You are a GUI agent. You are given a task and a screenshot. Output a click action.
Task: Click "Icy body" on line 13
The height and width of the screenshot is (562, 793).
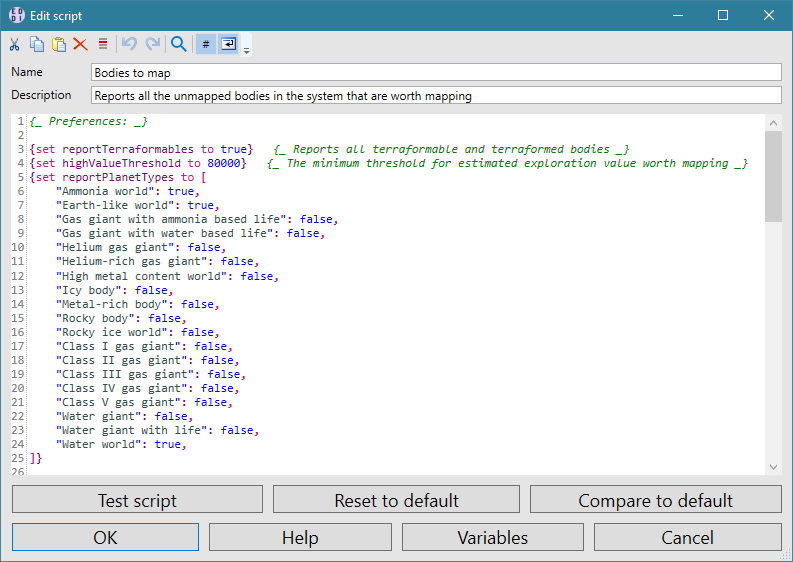coord(89,290)
